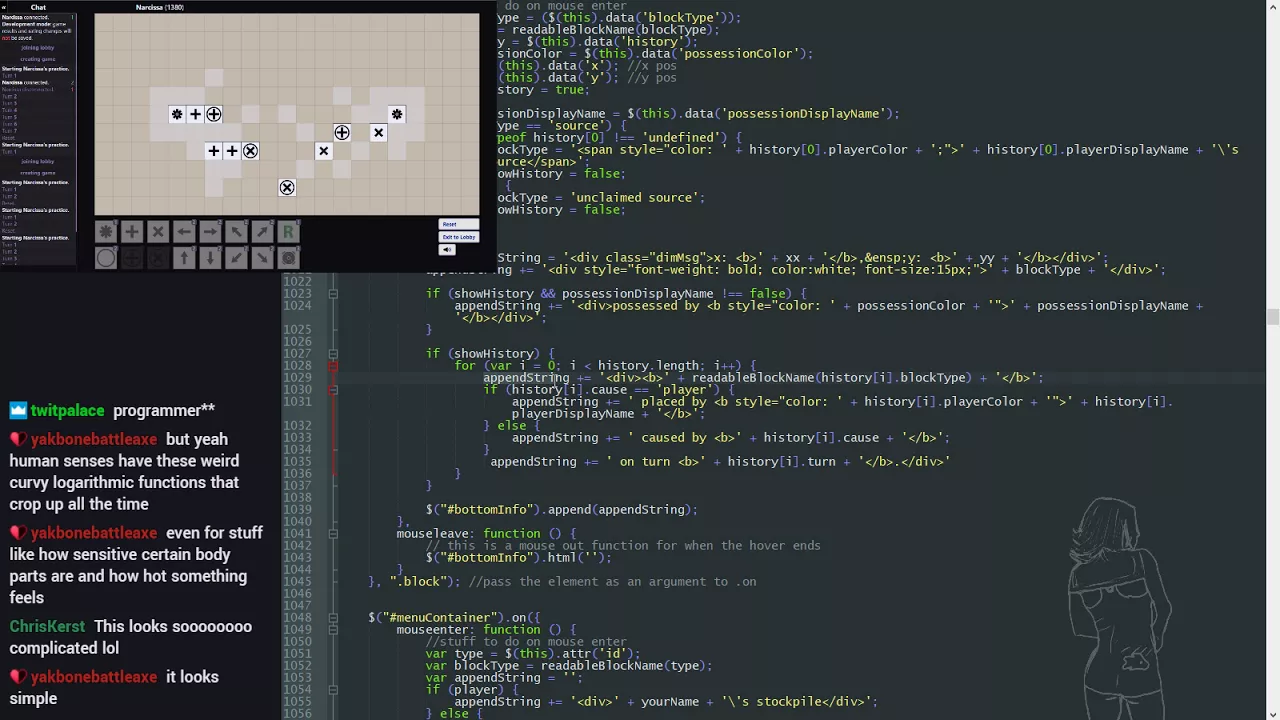This screenshot has height=720, width=1280.
Task: Click the star block beside the plus on the board
Action: point(177,114)
